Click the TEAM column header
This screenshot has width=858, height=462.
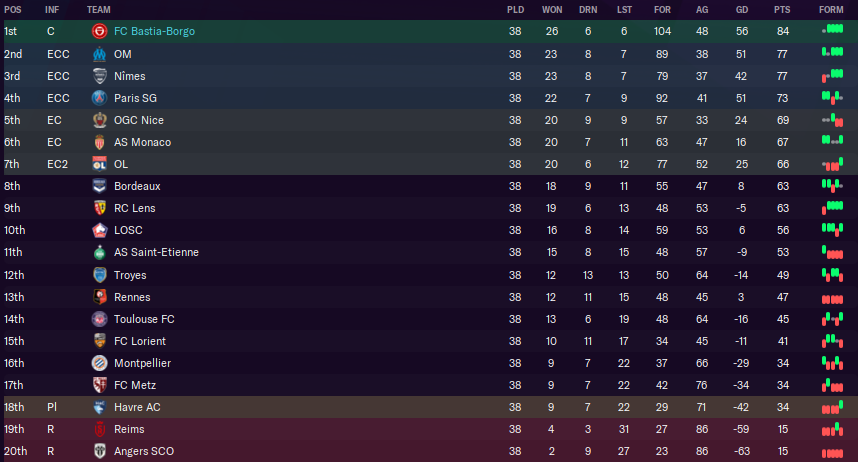[98, 10]
